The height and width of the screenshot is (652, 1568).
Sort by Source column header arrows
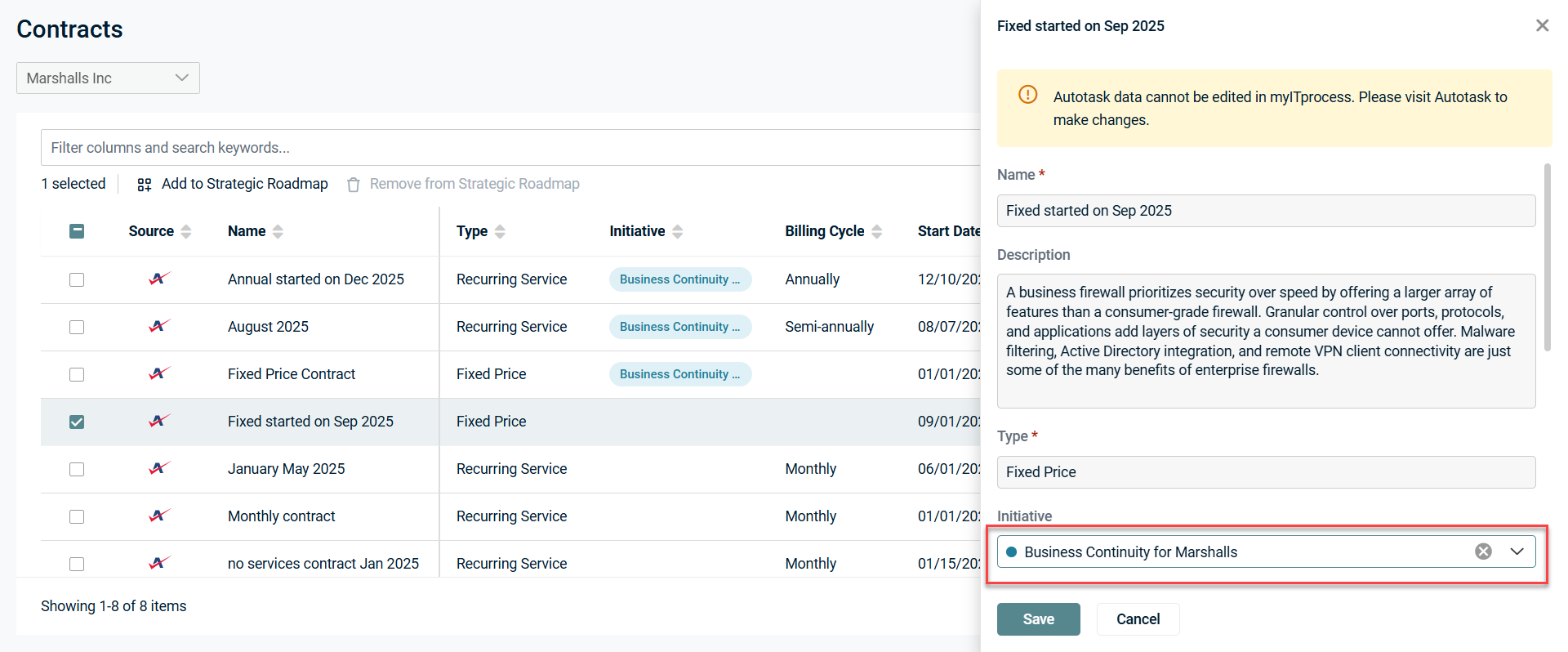(186, 231)
